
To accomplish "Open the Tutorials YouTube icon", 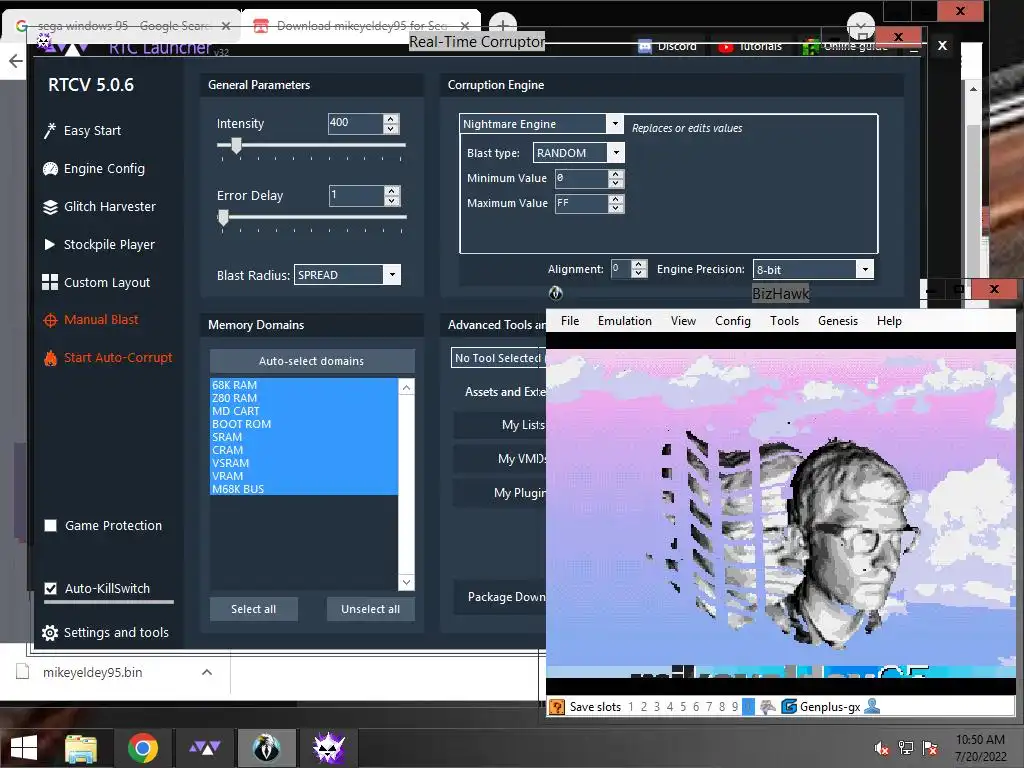I will click(x=726, y=47).
